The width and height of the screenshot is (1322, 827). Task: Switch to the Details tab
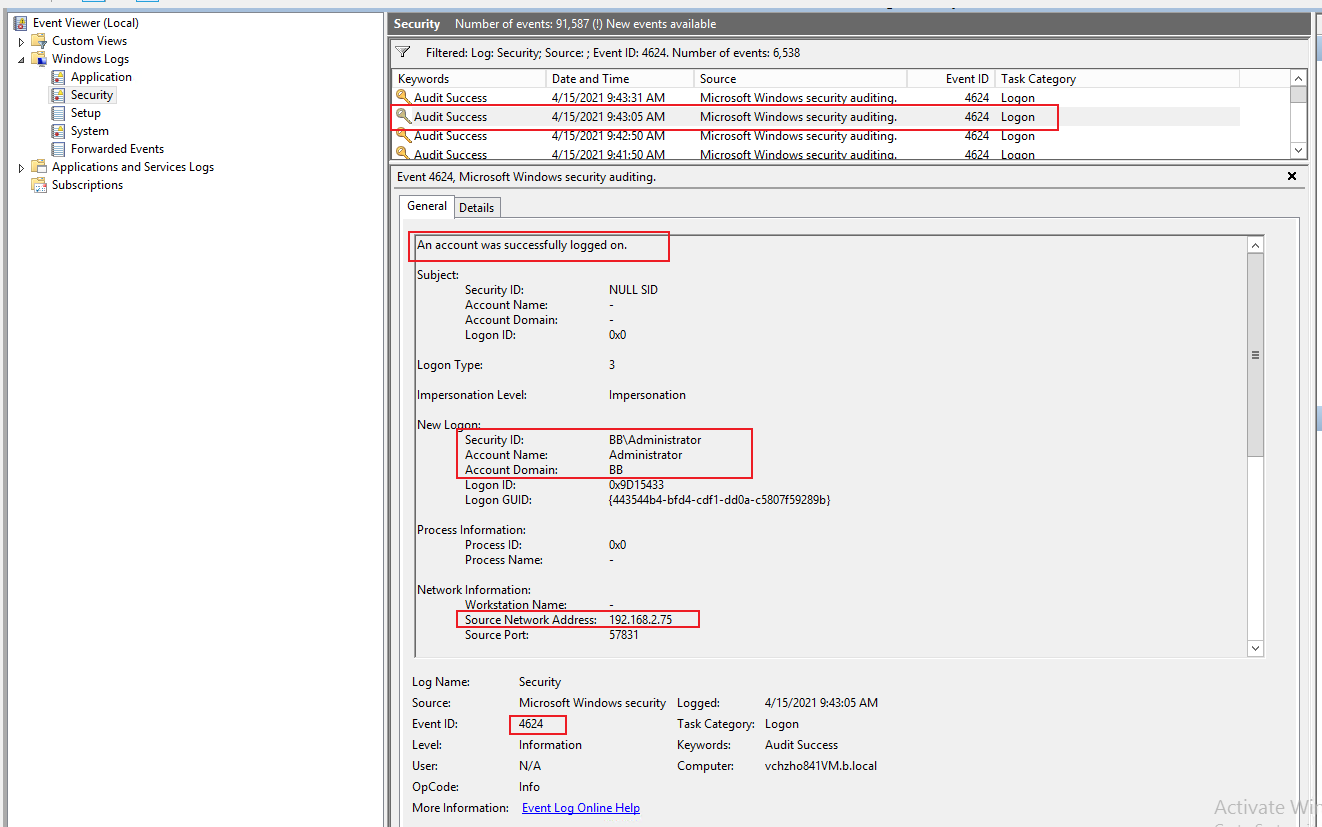click(x=477, y=207)
